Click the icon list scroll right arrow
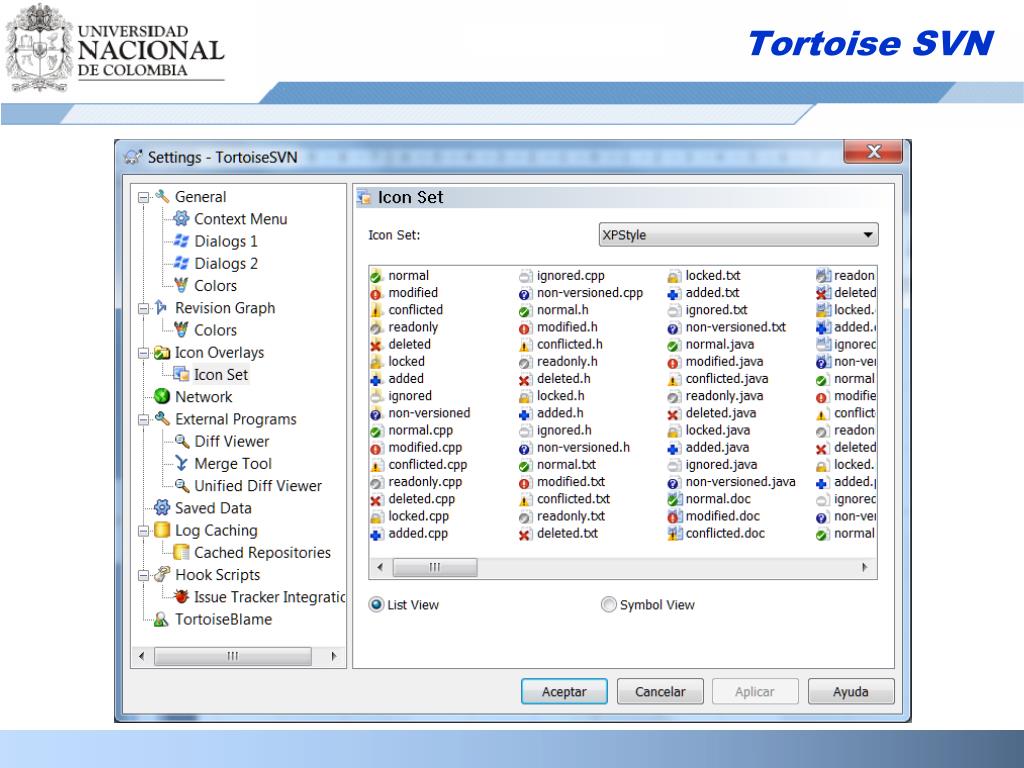Screen dimensions: 1024x768 tap(865, 567)
